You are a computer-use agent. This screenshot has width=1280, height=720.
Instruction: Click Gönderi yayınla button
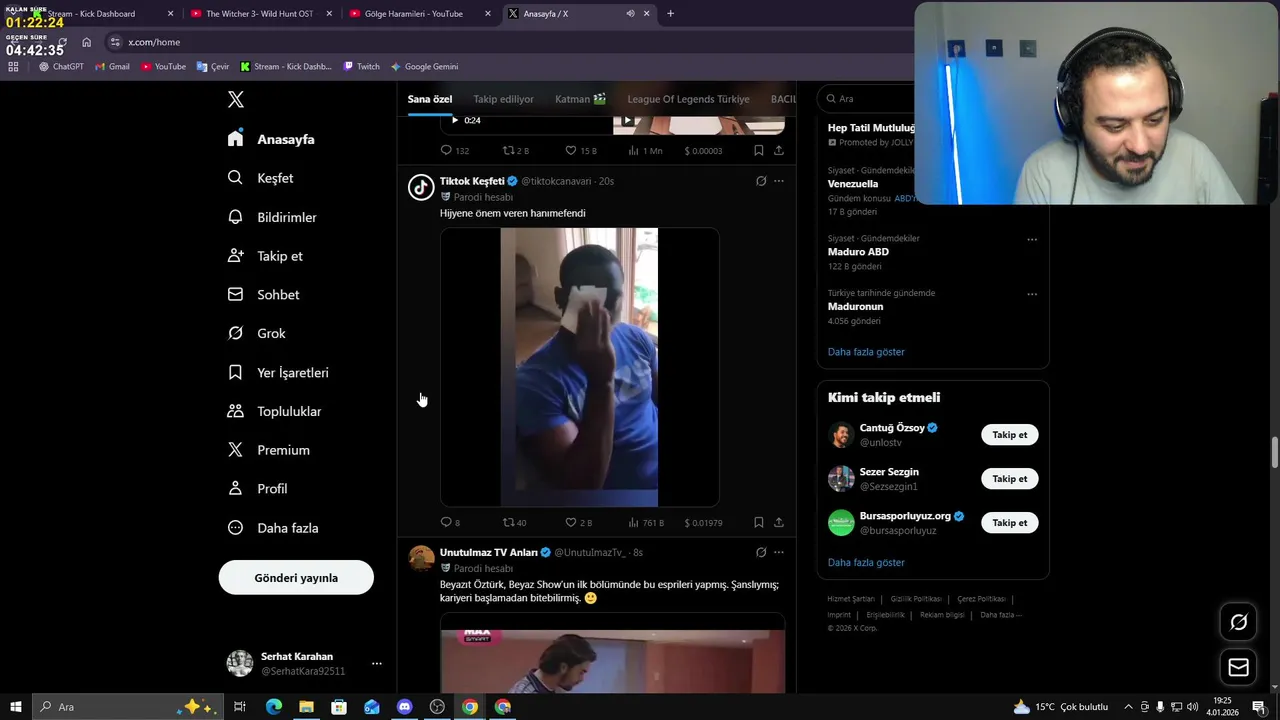click(296, 578)
